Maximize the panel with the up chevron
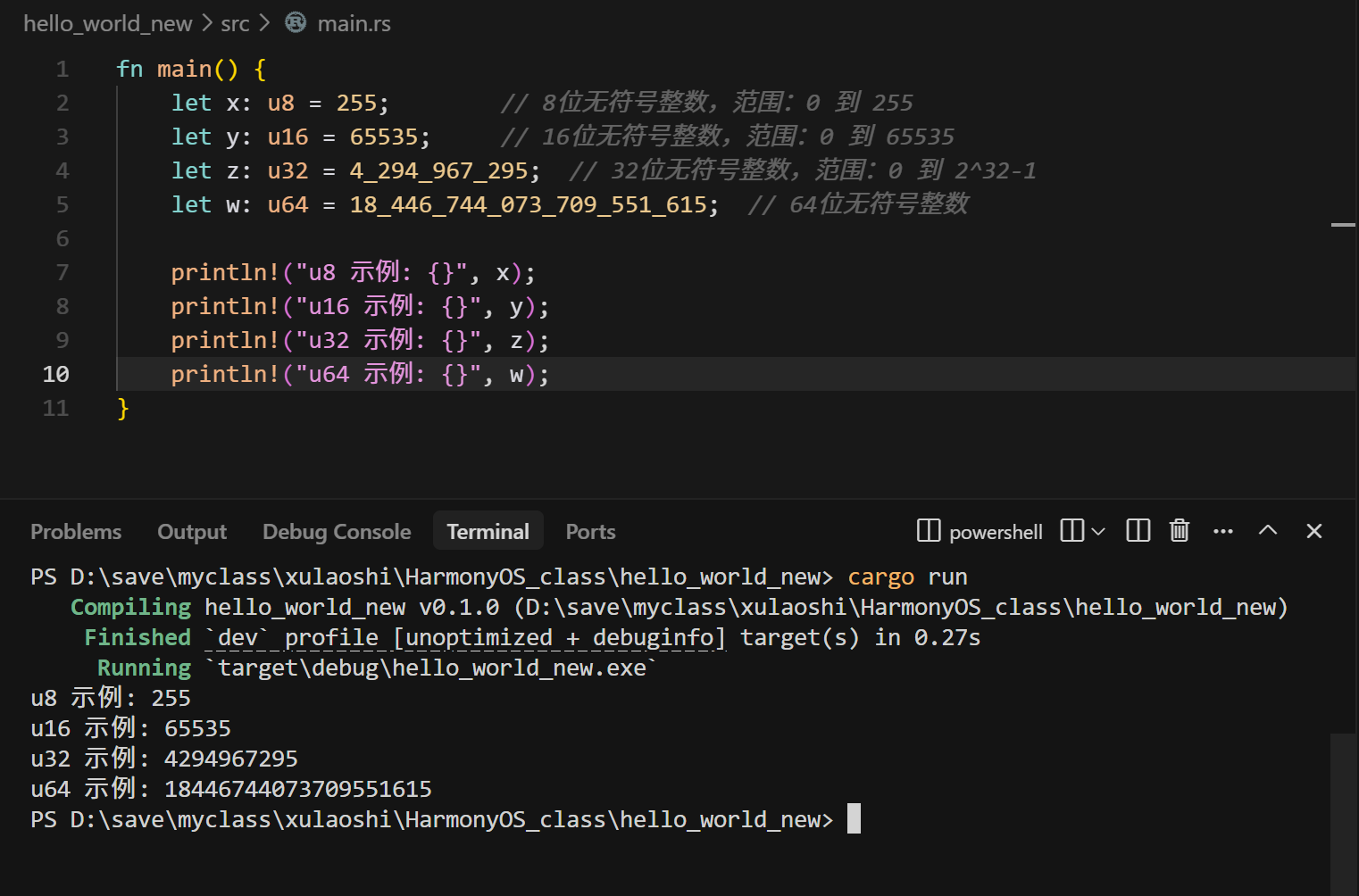This screenshot has width=1359, height=896. point(1268,530)
